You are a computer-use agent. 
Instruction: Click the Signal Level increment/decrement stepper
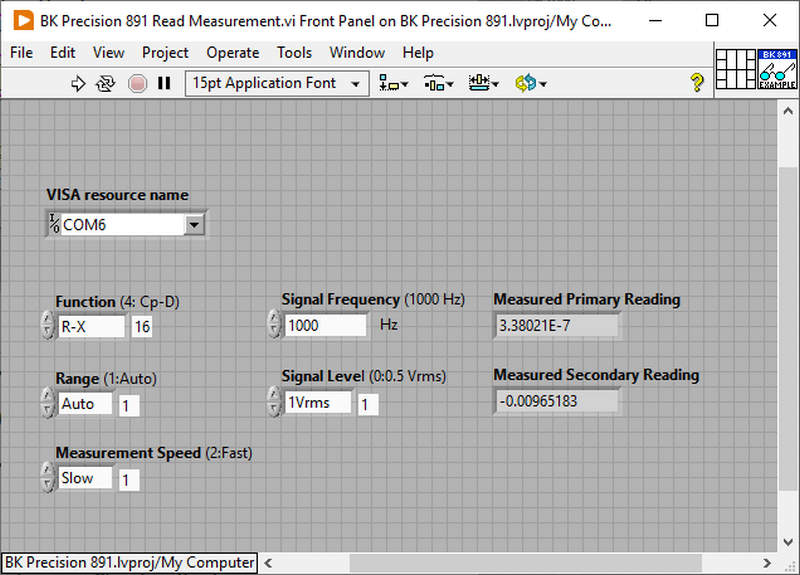[274, 402]
